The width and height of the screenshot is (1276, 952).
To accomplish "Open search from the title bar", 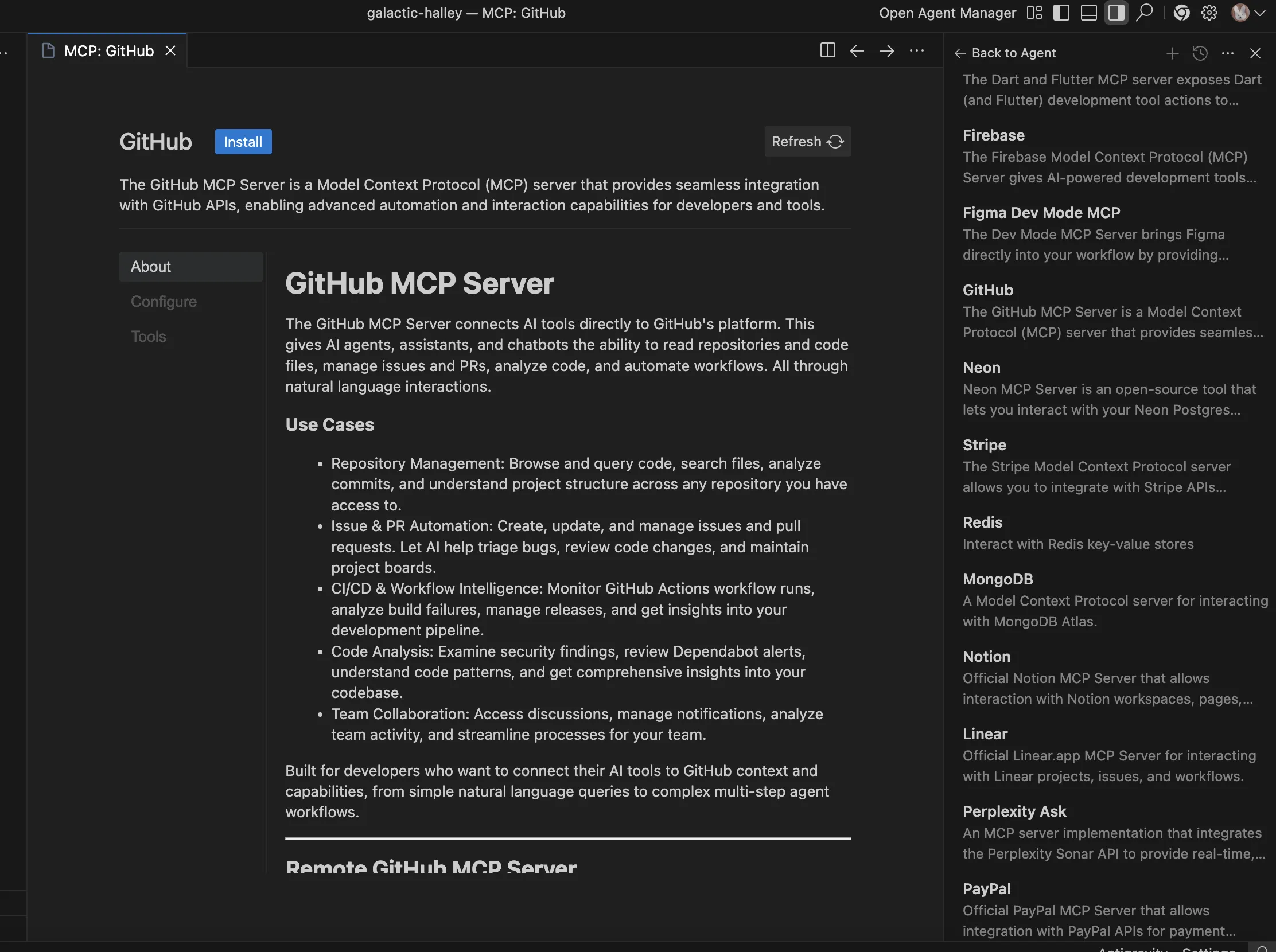I will pyautogui.click(x=1144, y=13).
